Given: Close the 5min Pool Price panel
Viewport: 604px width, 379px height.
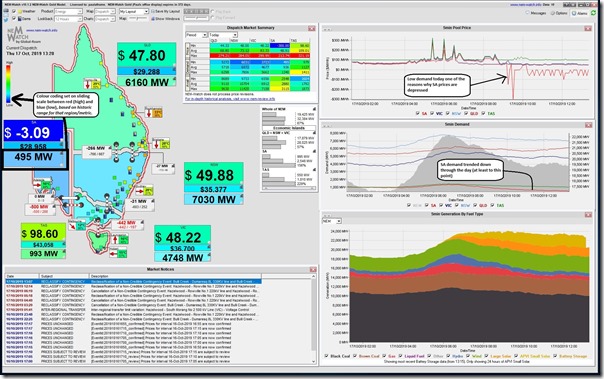Looking at the screenshot, I should pyautogui.click(x=588, y=29).
